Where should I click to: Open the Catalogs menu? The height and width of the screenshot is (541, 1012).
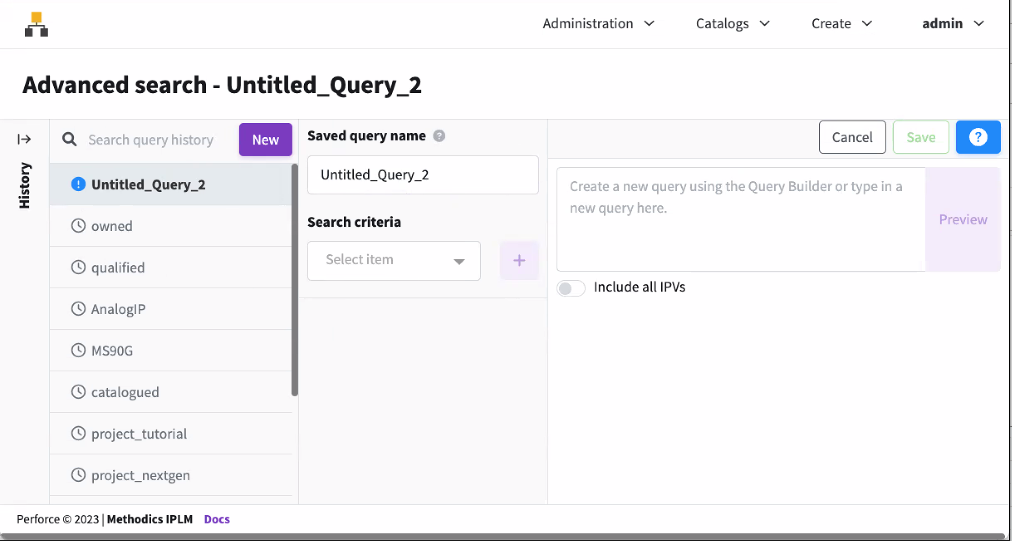(x=732, y=23)
